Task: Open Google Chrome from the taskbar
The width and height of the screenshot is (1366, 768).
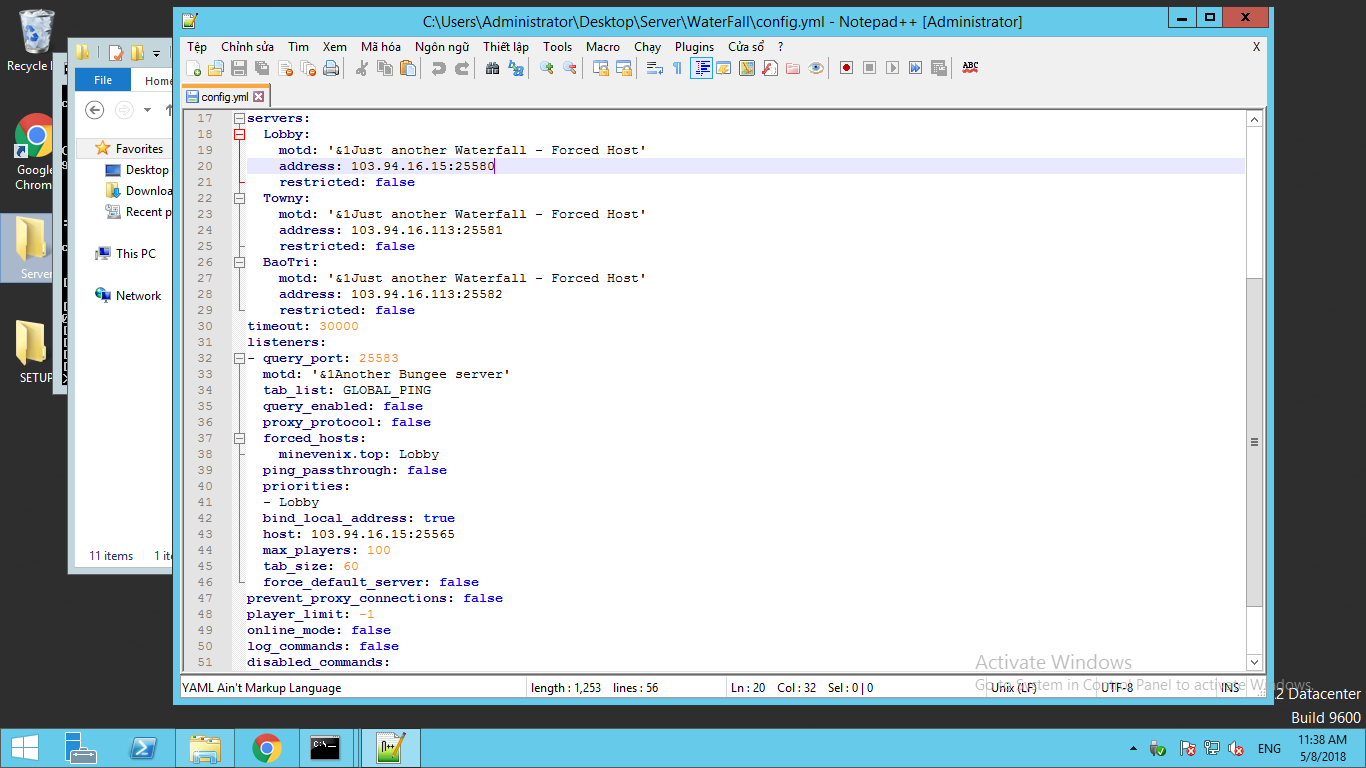Action: [x=266, y=748]
